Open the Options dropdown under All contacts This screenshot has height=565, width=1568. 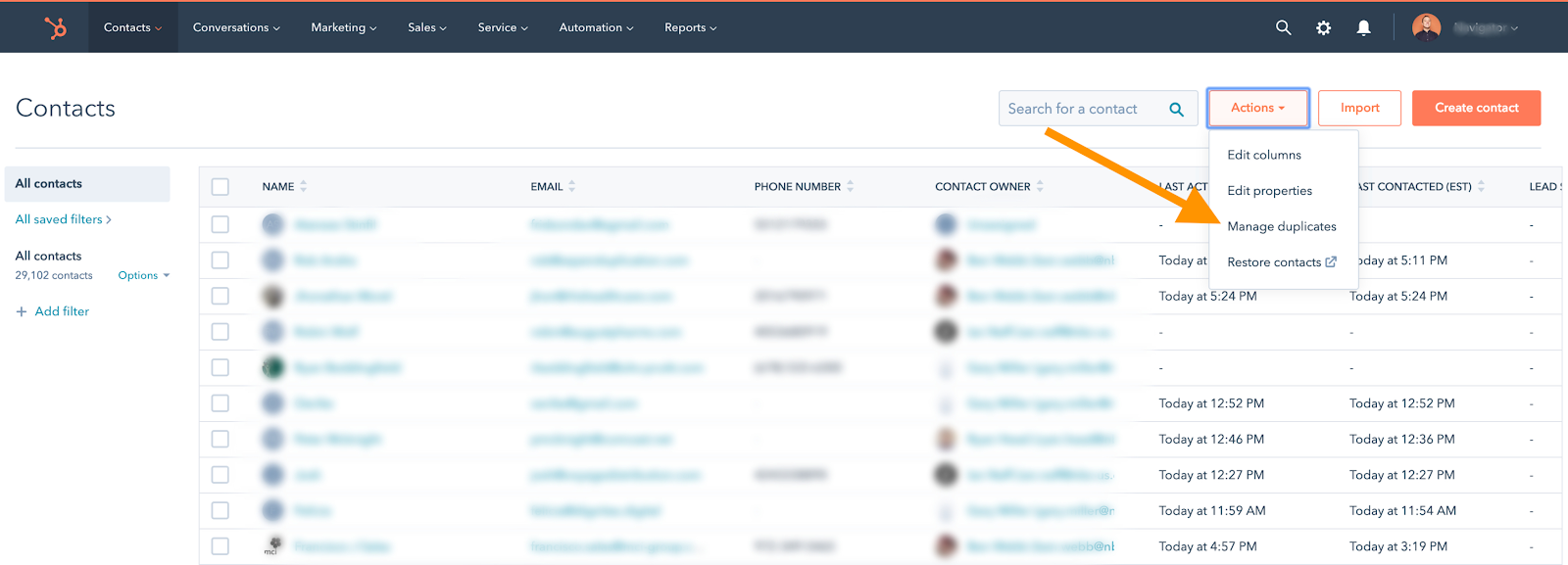point(143,275)
